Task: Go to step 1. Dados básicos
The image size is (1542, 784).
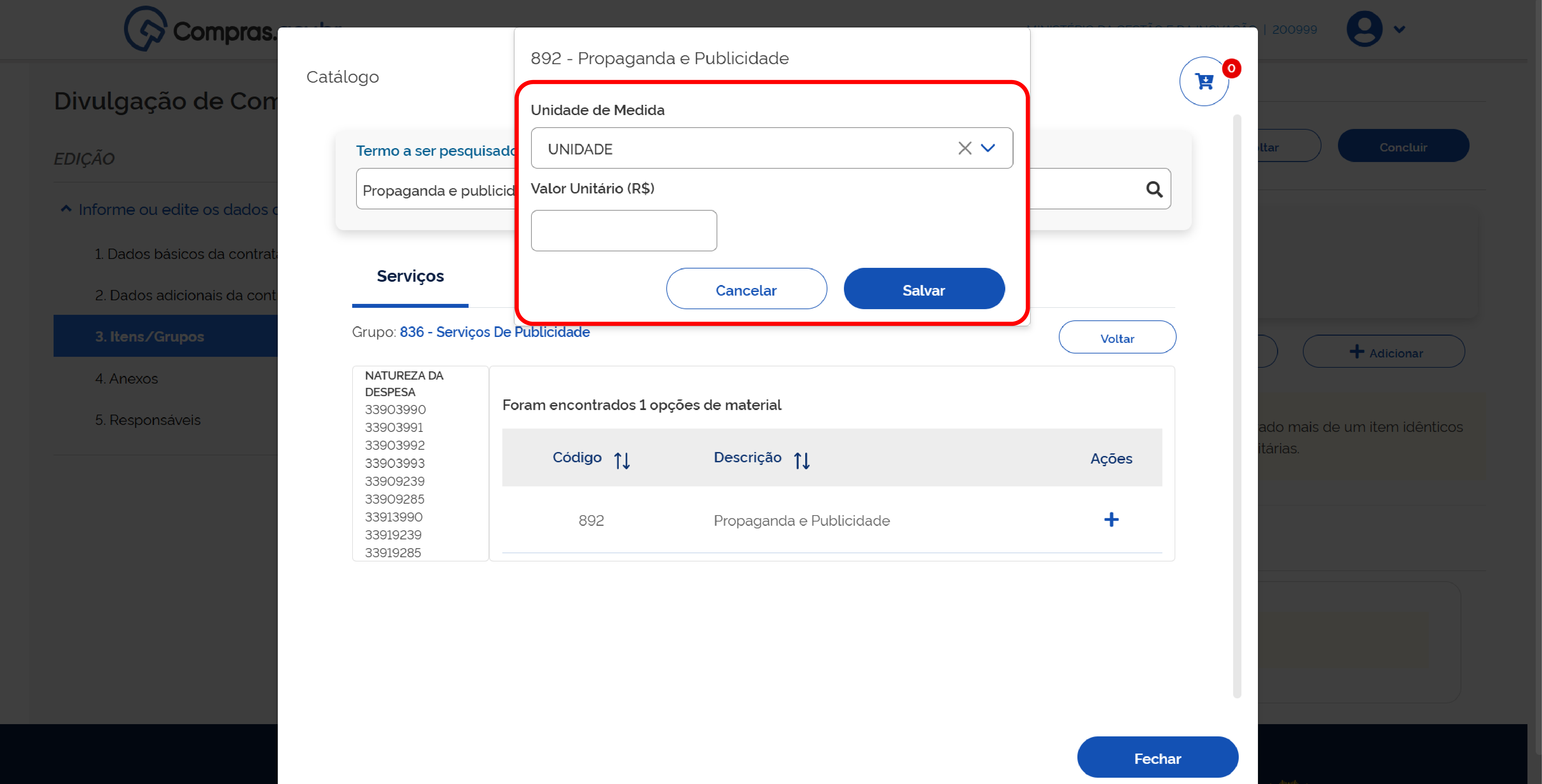Action: (186, 254)
